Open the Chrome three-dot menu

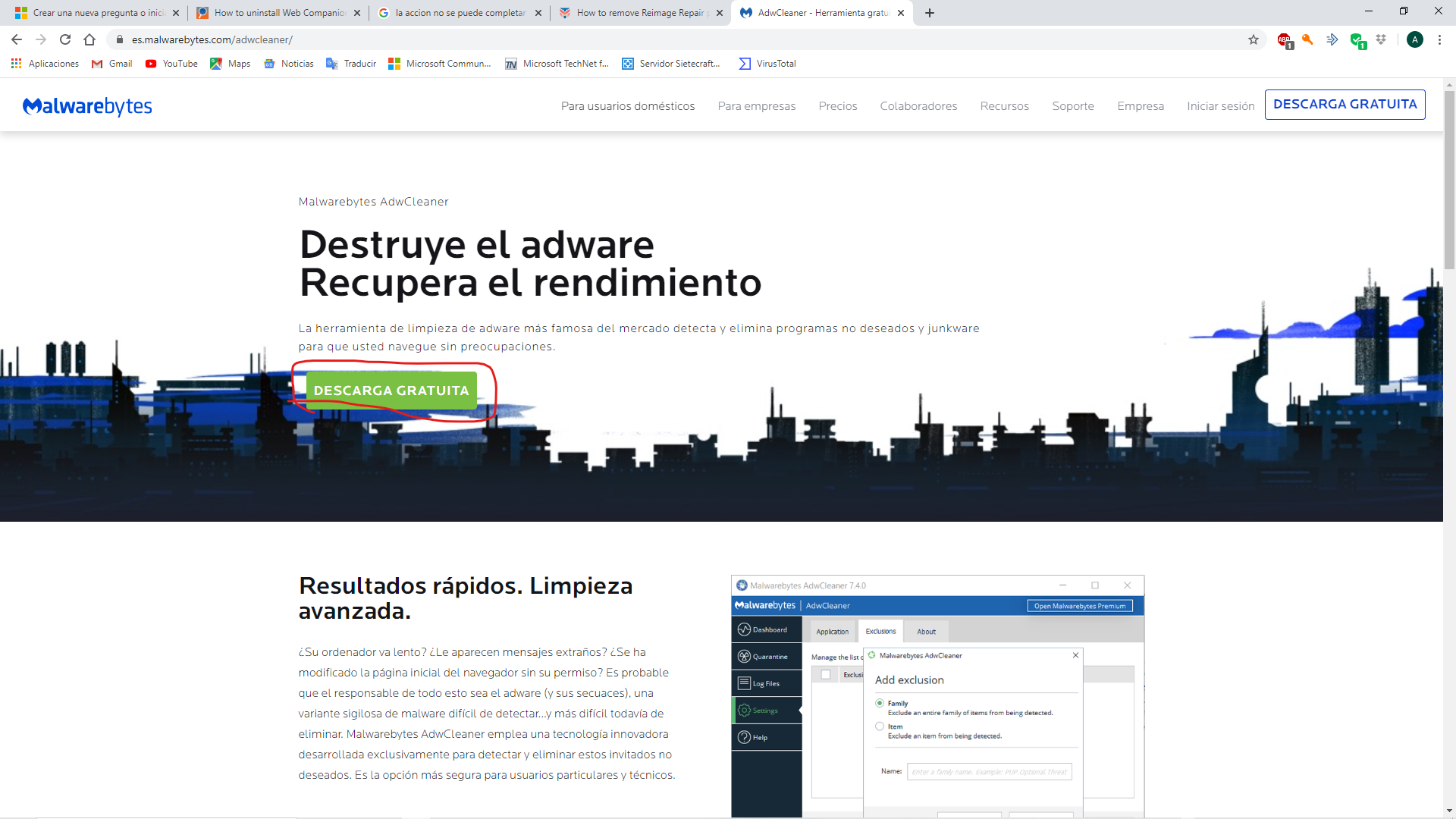[1439, 39]
